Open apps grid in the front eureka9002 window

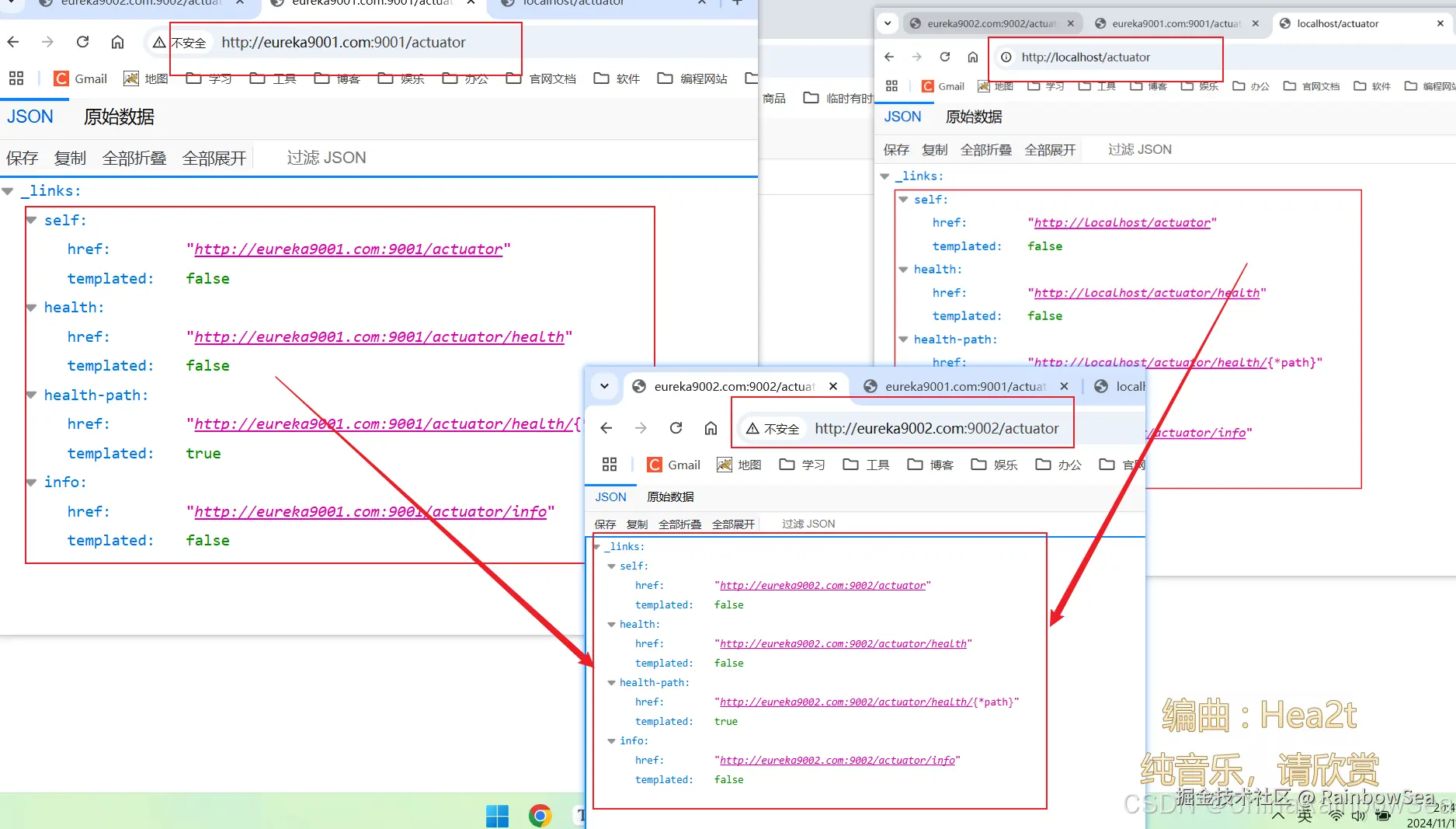click(x=610, y=465)
